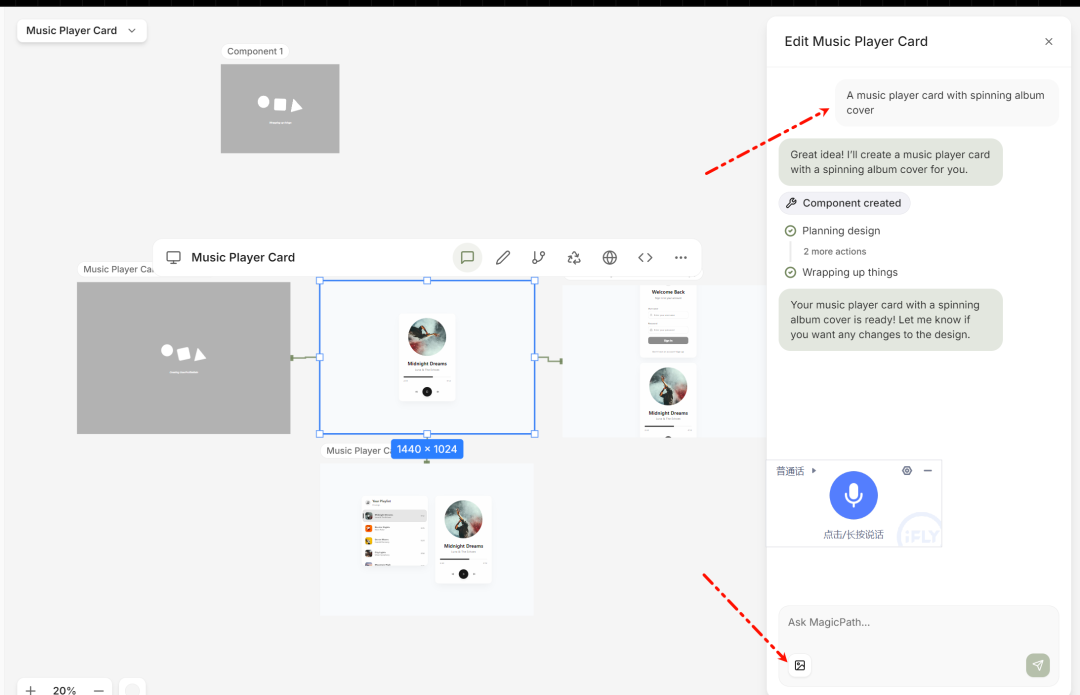Select the Component 1 label

click(255, 51)
